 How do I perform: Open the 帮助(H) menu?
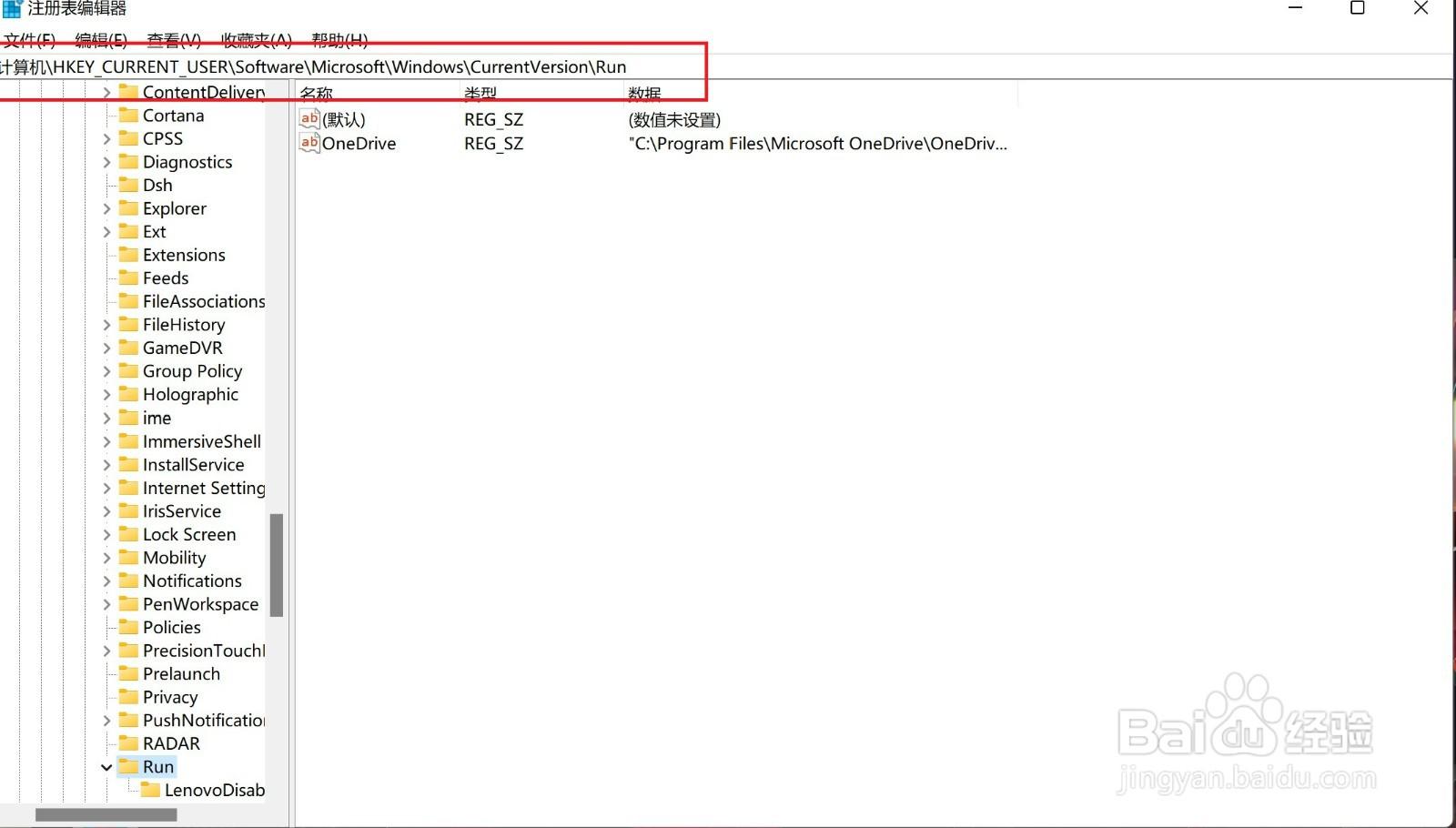339,40
